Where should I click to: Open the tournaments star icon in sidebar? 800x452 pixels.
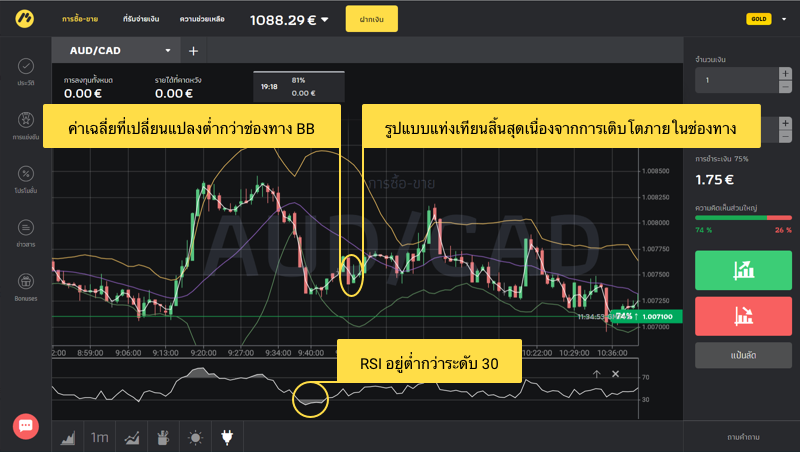tap(25, 120)
